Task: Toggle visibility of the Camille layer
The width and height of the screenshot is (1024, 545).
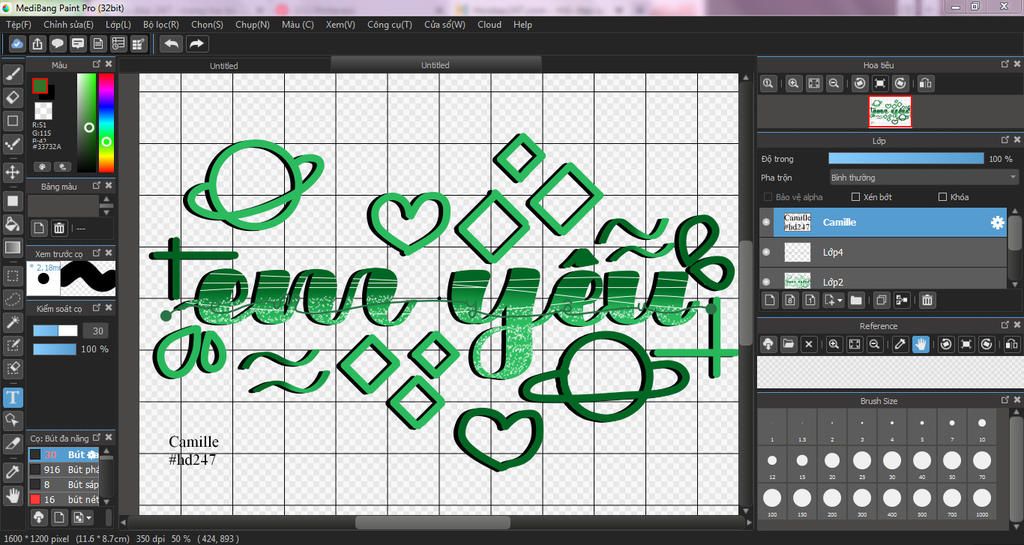Action: click(x=766, y=223)
